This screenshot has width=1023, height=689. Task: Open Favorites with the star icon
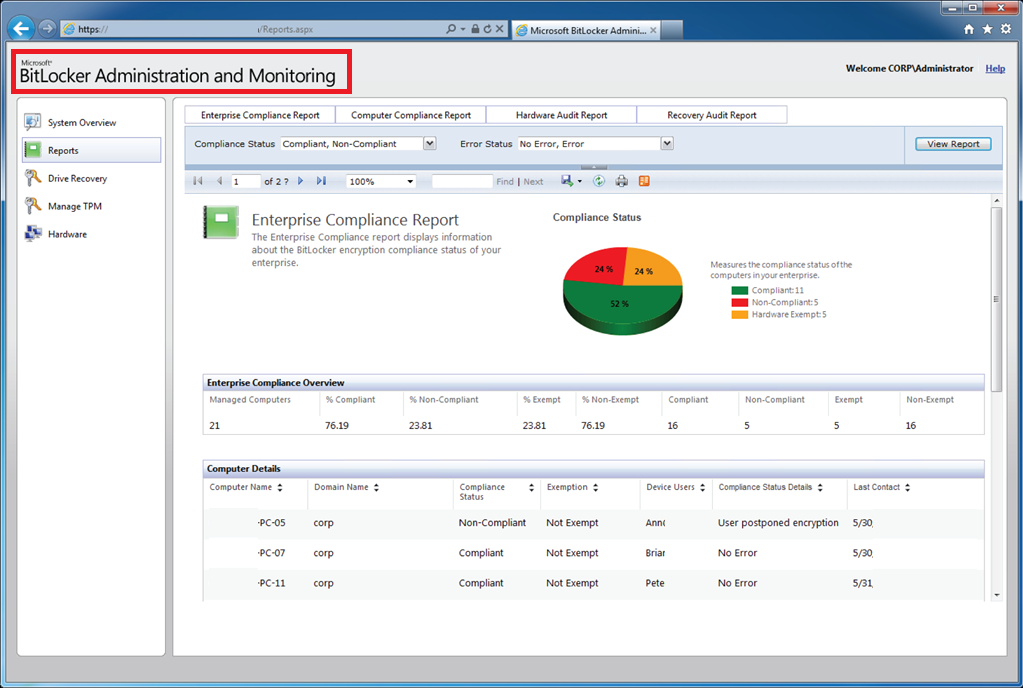click(987, 29)
